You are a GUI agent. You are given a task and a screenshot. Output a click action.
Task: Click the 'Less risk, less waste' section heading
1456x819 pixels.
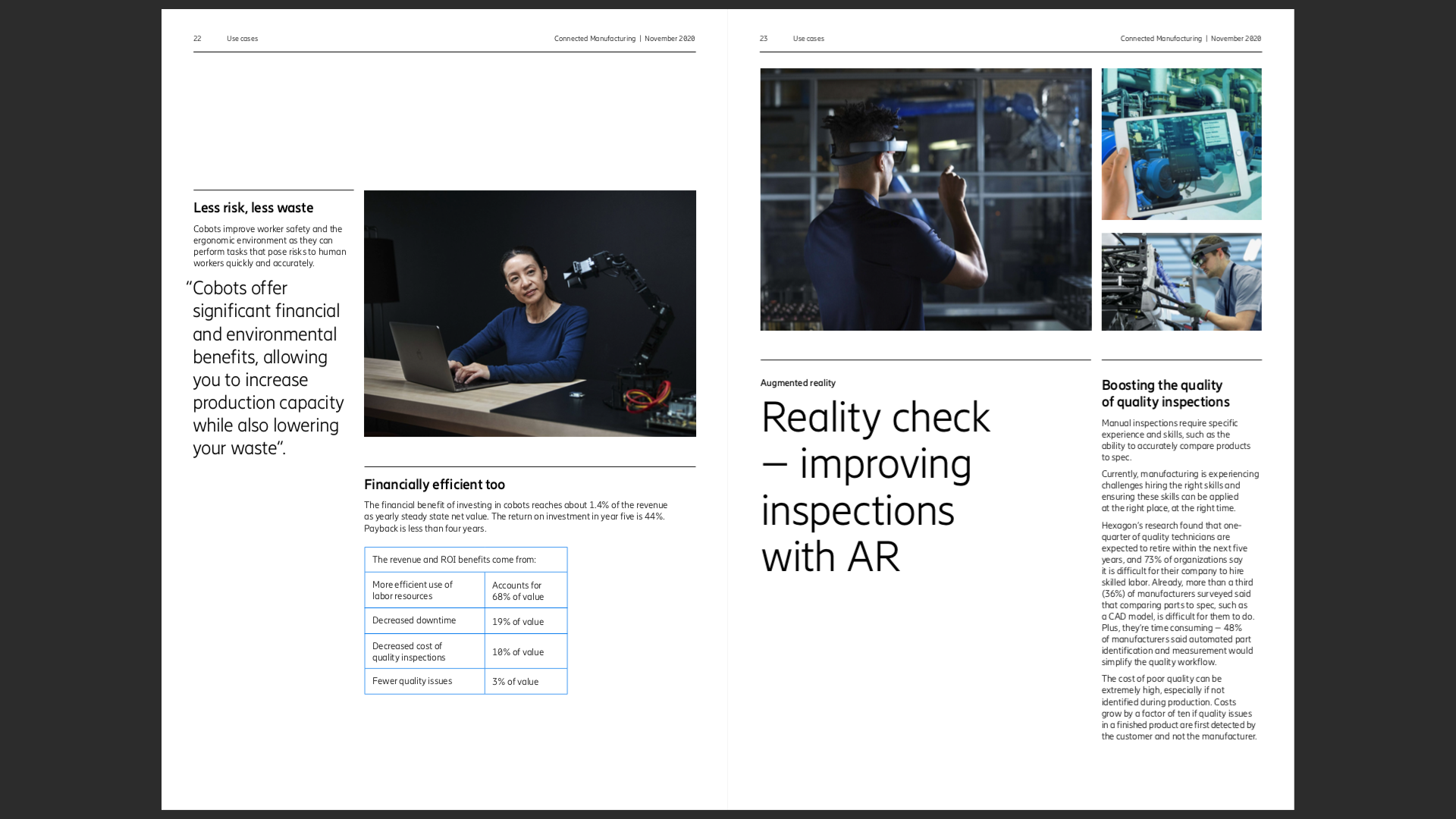click(253, 207)
